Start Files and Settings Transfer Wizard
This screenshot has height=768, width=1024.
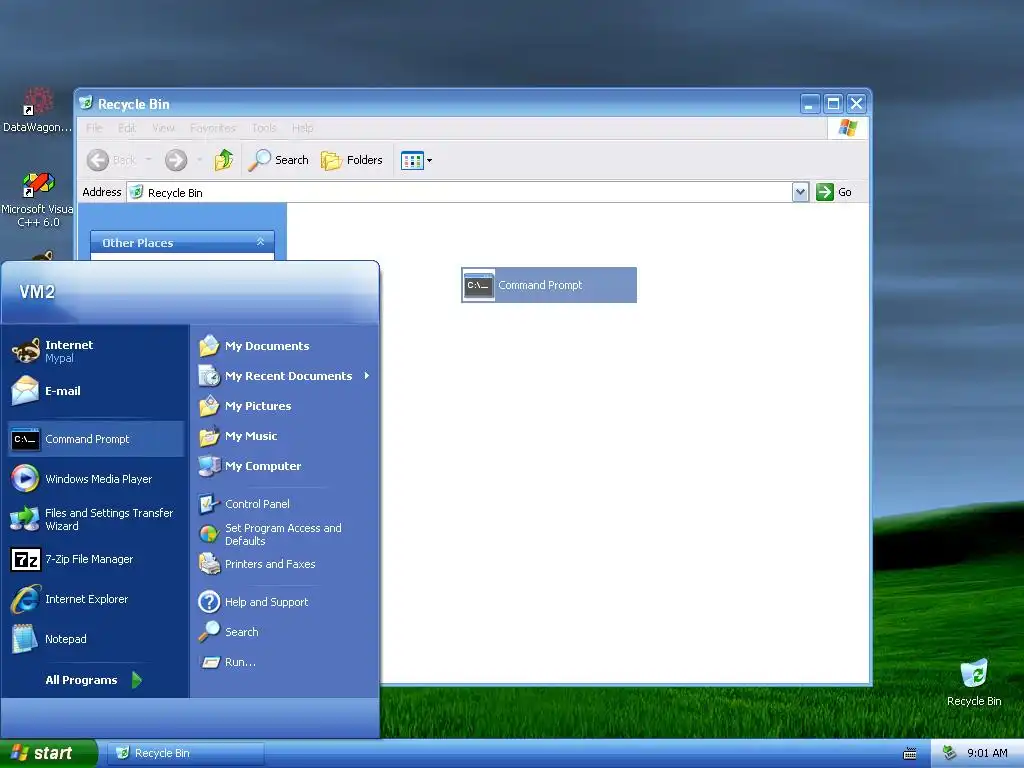tap(95, 519)
